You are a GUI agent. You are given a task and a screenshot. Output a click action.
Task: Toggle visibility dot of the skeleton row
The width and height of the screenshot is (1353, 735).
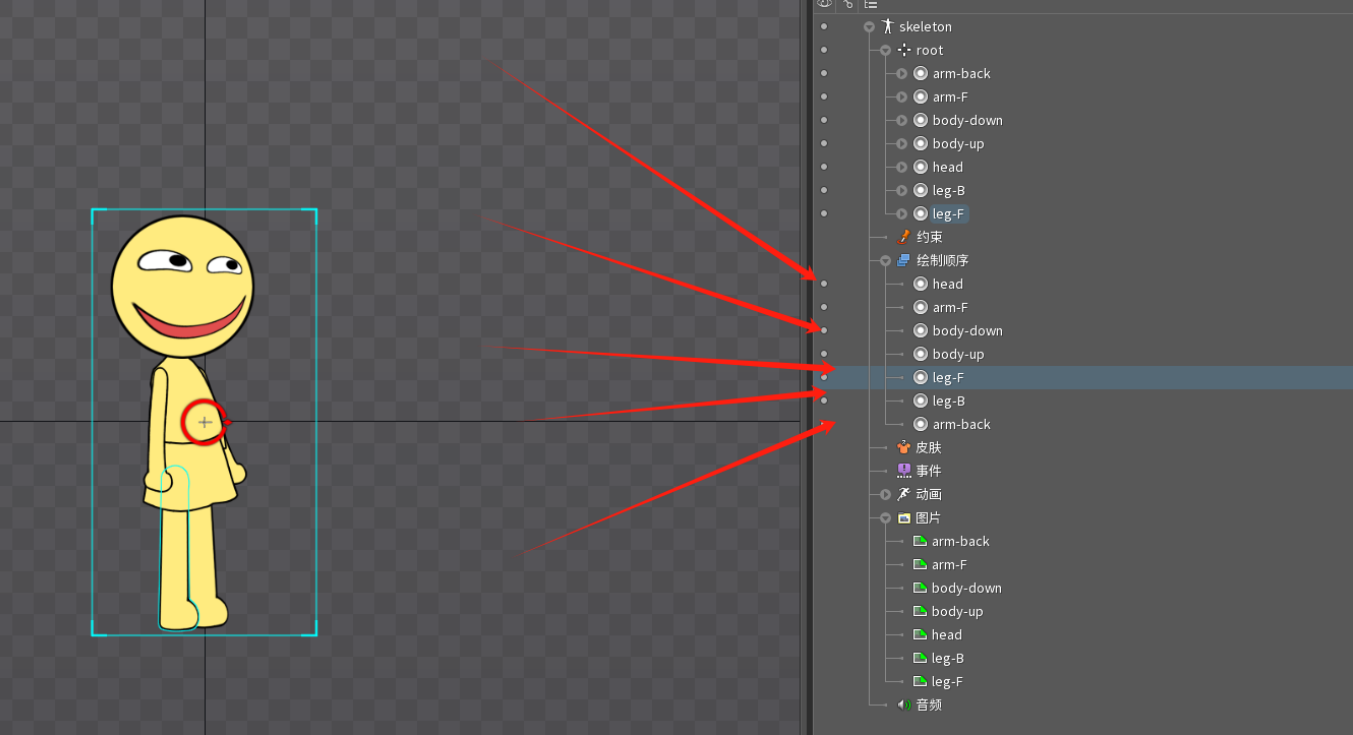(824, 27)
